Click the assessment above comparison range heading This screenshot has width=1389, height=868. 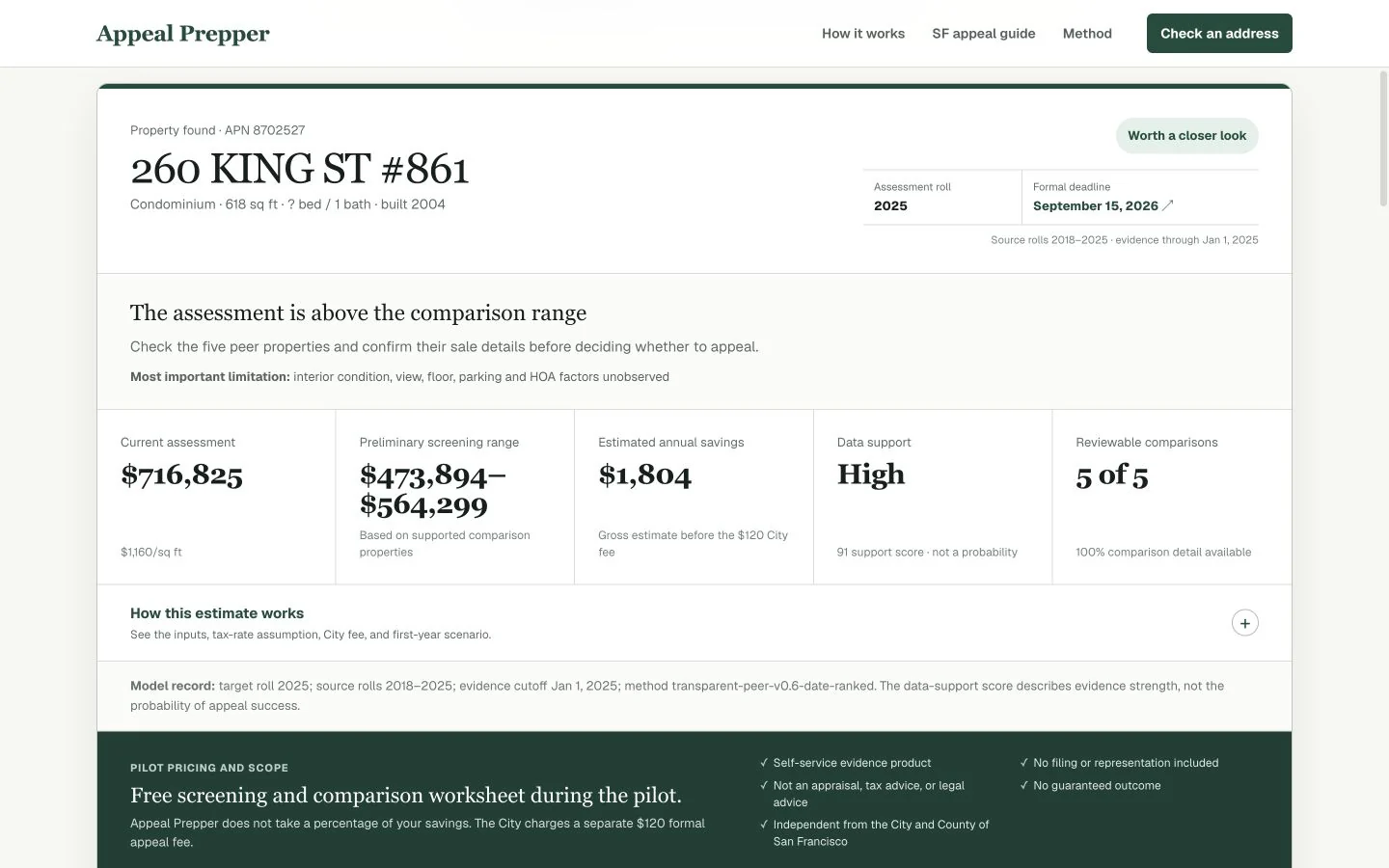point(358,312)
